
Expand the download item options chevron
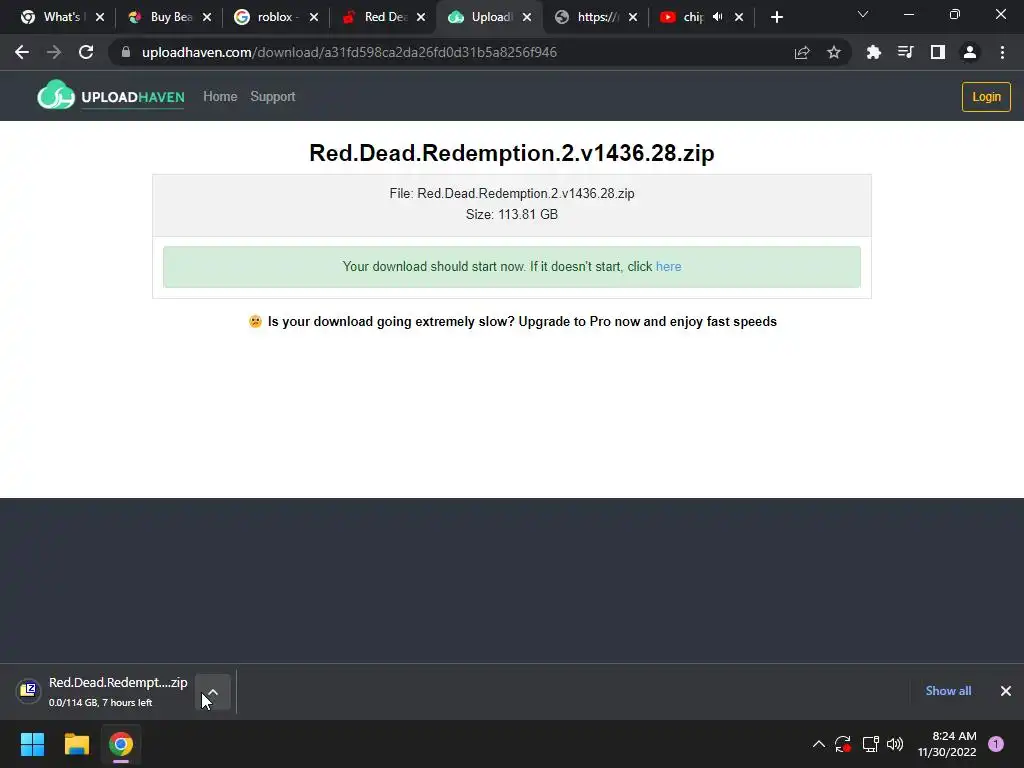212,692
